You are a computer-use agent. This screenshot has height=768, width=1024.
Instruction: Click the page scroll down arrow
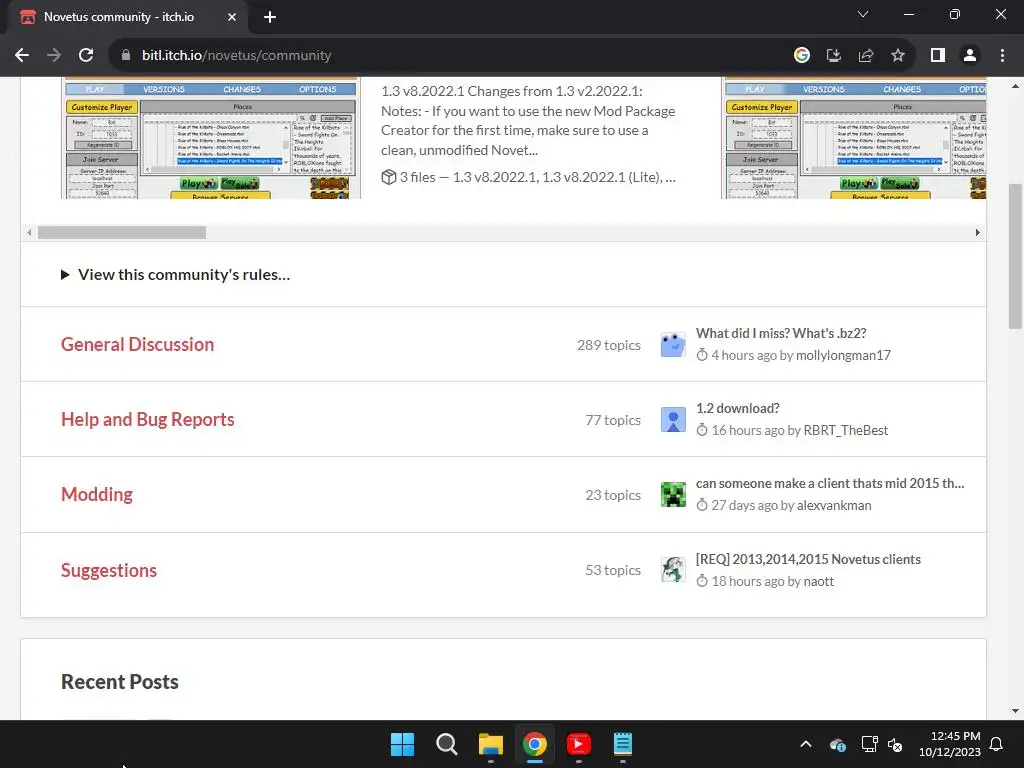pyautogui.click(x=1016, y=711)
